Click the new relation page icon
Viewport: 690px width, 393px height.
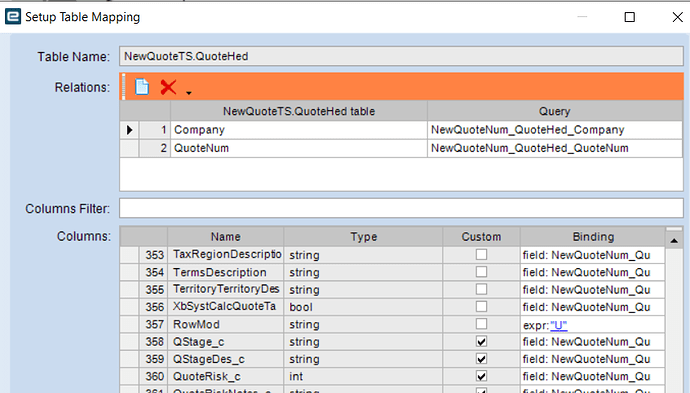(x=142, y=87)
